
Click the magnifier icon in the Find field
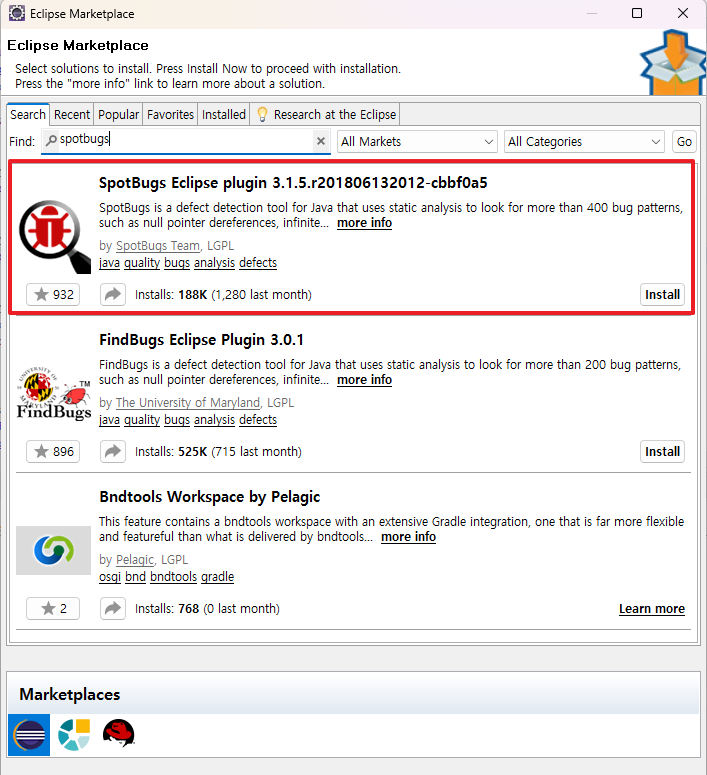coord(50,141)
